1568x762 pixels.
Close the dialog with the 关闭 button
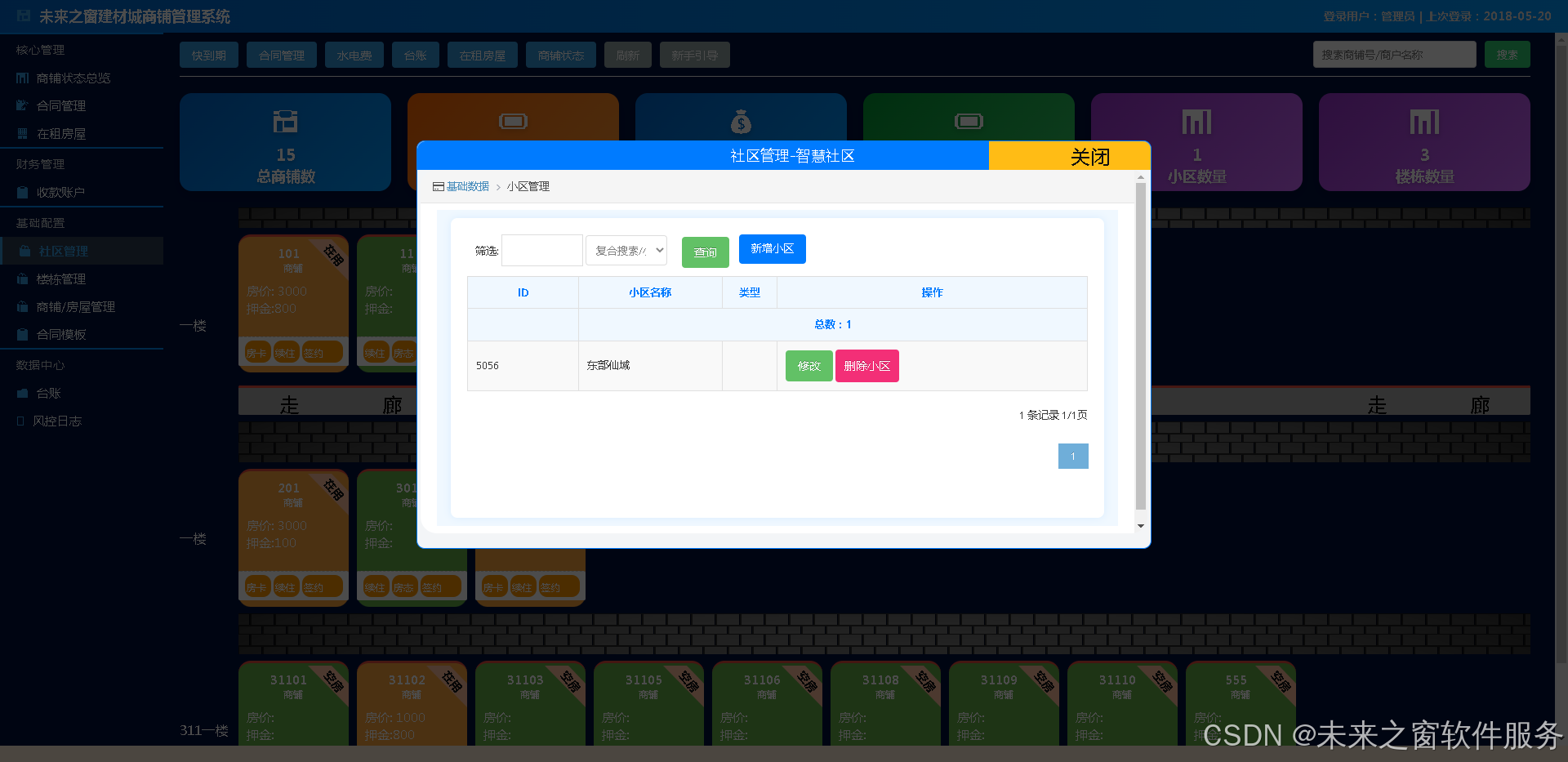[1069, 156]
